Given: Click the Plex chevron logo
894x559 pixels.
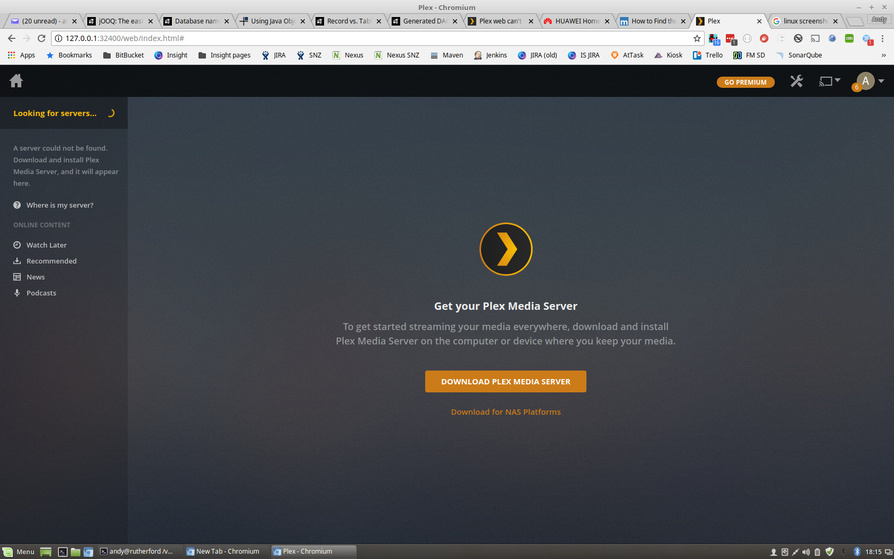Looking at the screenshot, I should click(506, 249).
